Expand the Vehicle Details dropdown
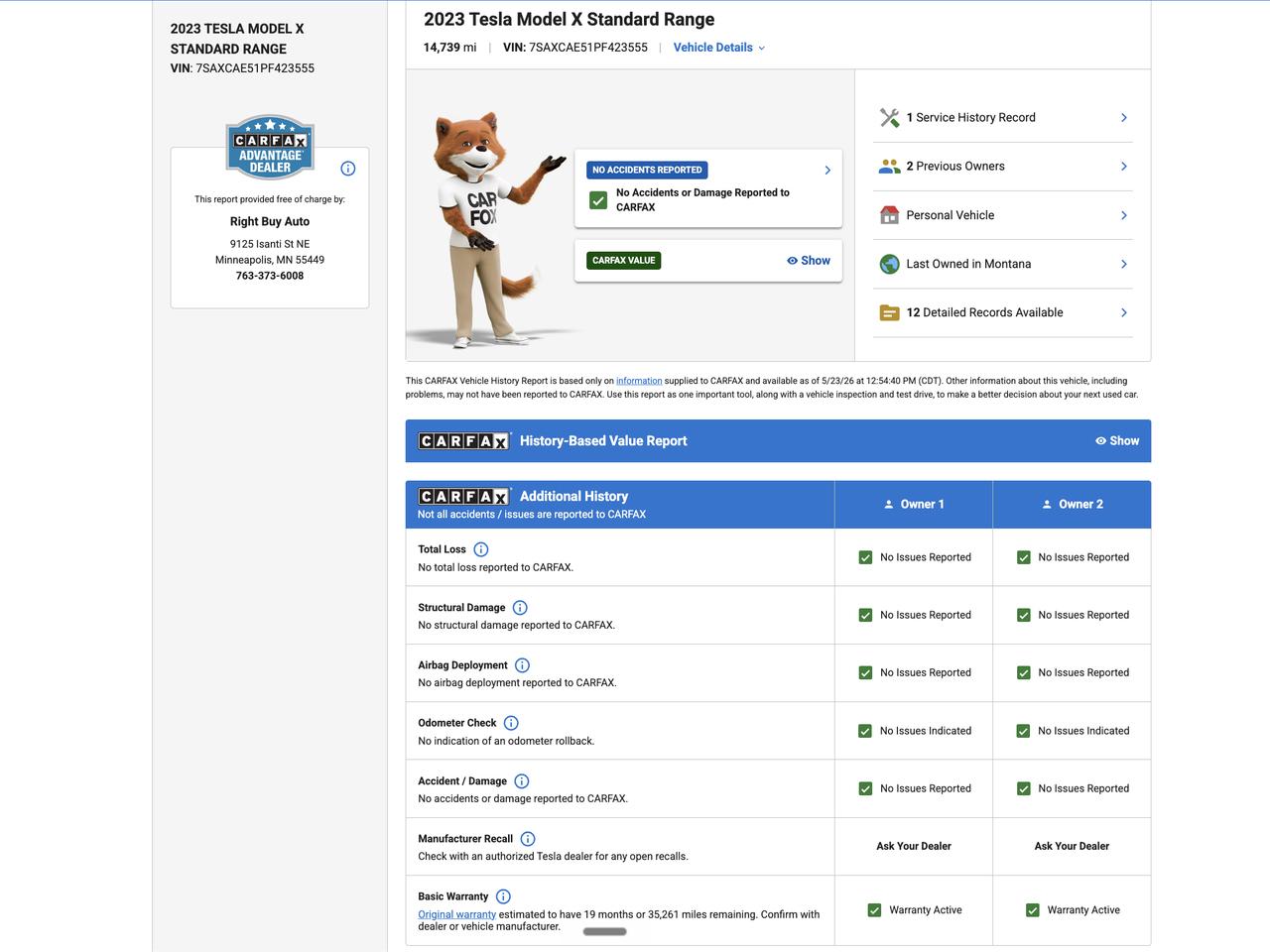Image resolution: width=1270 pixels, height=952 pixels. (719, 48)
